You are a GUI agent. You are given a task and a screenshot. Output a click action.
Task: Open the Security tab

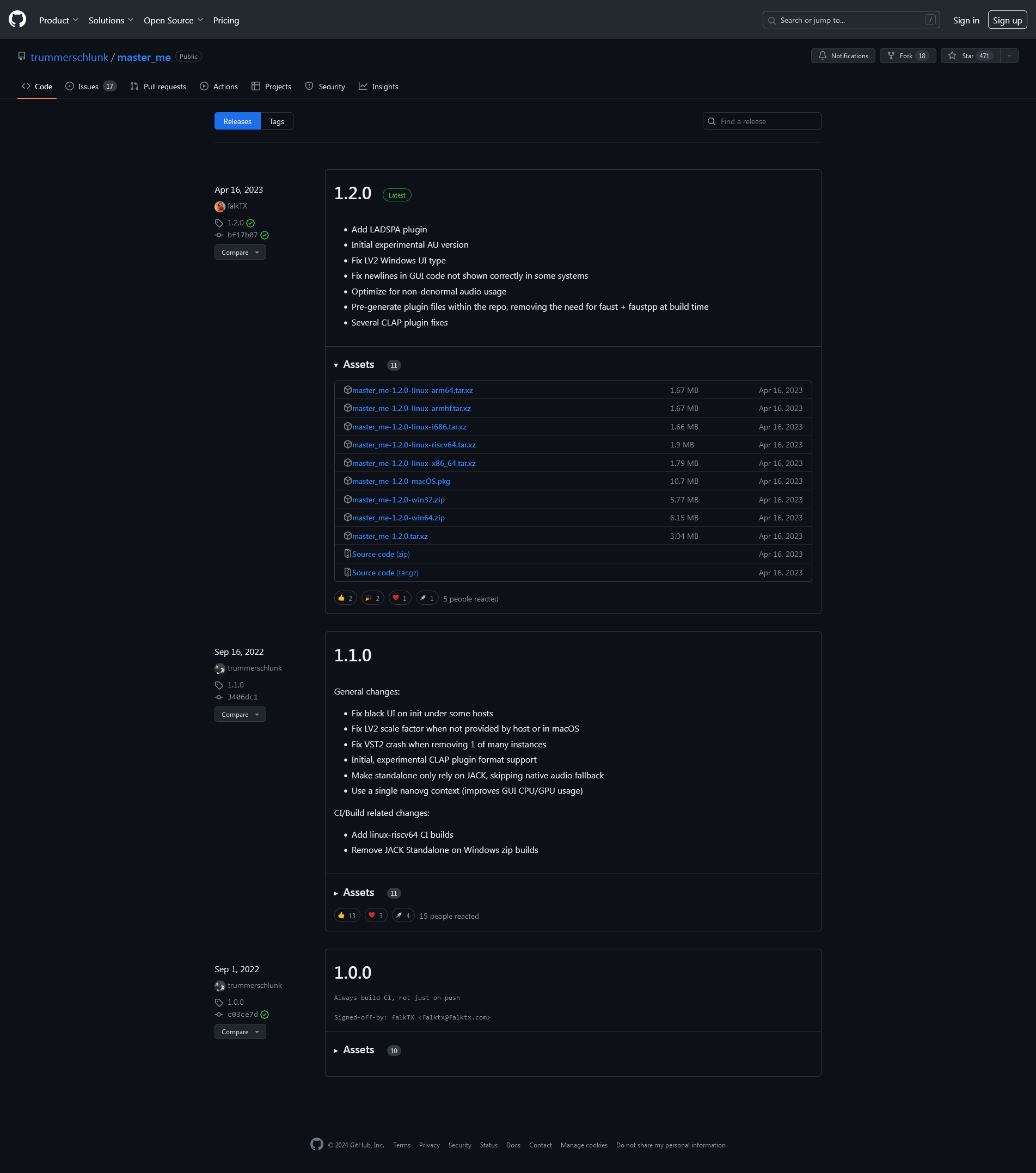[326, 87]
